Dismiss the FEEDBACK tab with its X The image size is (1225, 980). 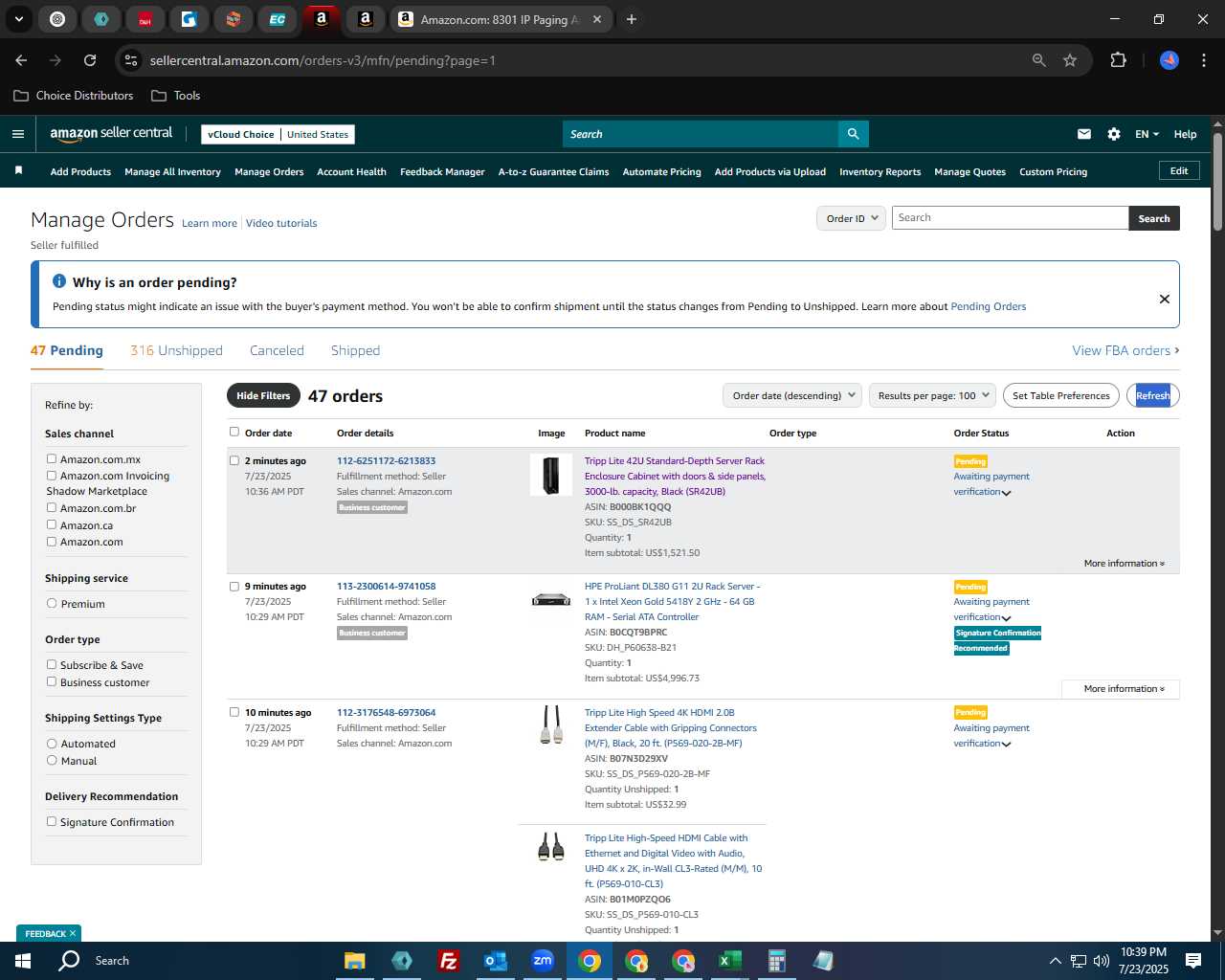click(73, 933)
